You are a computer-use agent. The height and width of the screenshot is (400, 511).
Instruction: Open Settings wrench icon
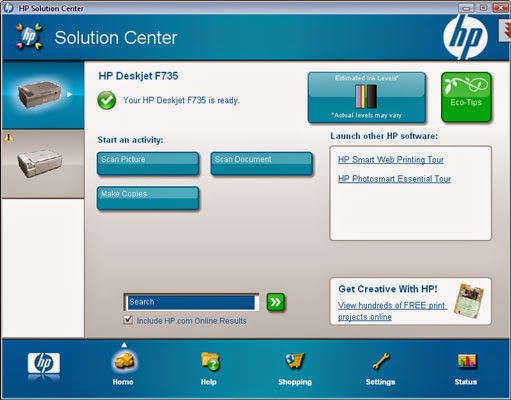click(x=381, y=361)
